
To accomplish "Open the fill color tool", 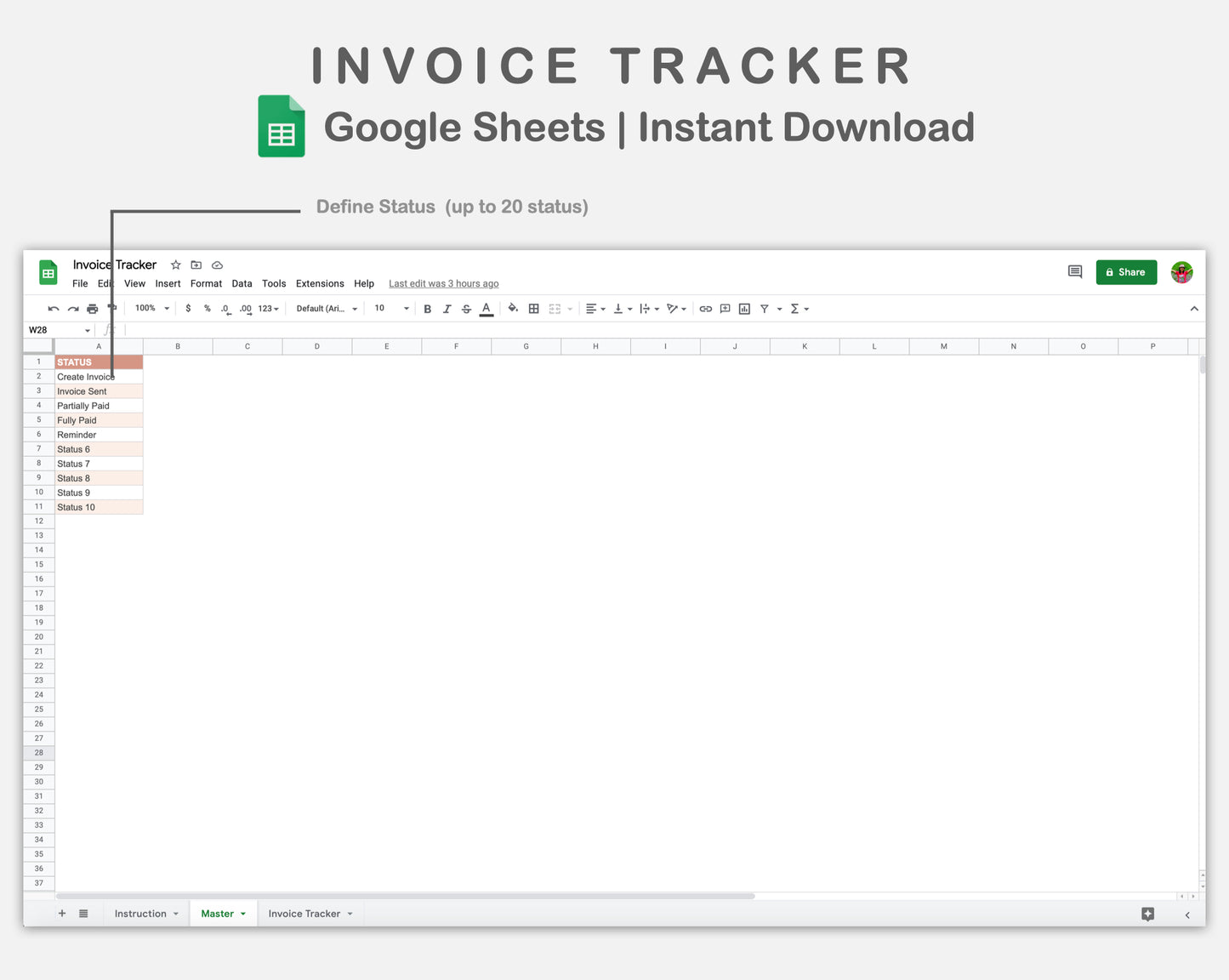I will point(513,308).
